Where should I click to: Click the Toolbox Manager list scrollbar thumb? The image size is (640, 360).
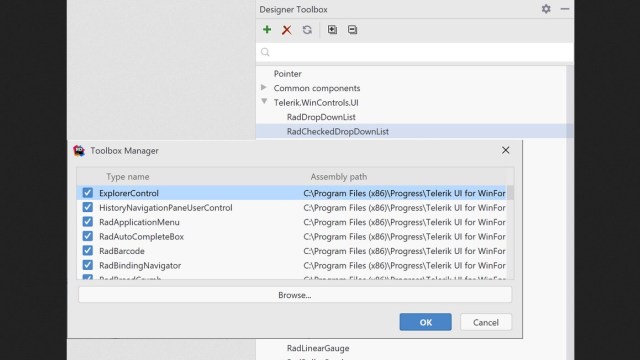click(x=510, y=192)
